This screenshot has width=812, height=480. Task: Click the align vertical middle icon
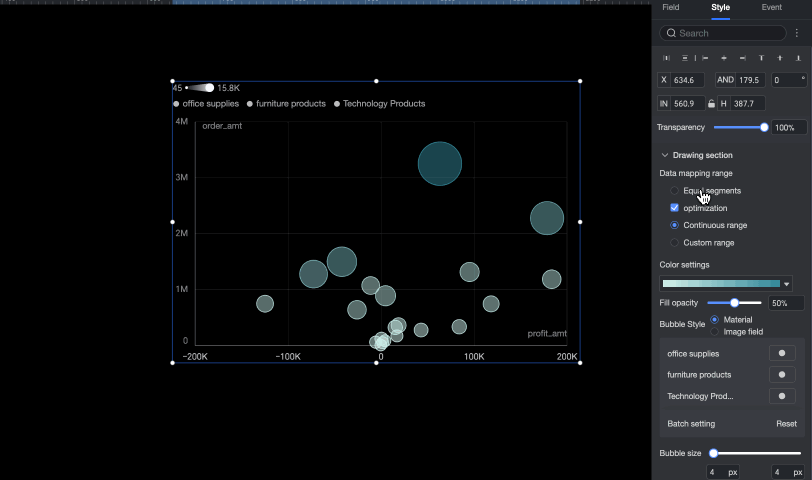click(x=780, y=58)
